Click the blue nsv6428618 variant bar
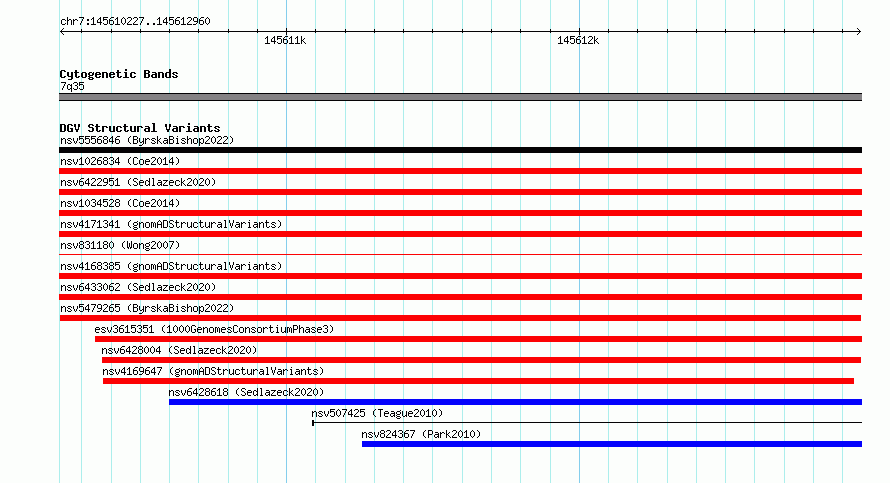Screen dimensions: 890x483 pos(515,402)
